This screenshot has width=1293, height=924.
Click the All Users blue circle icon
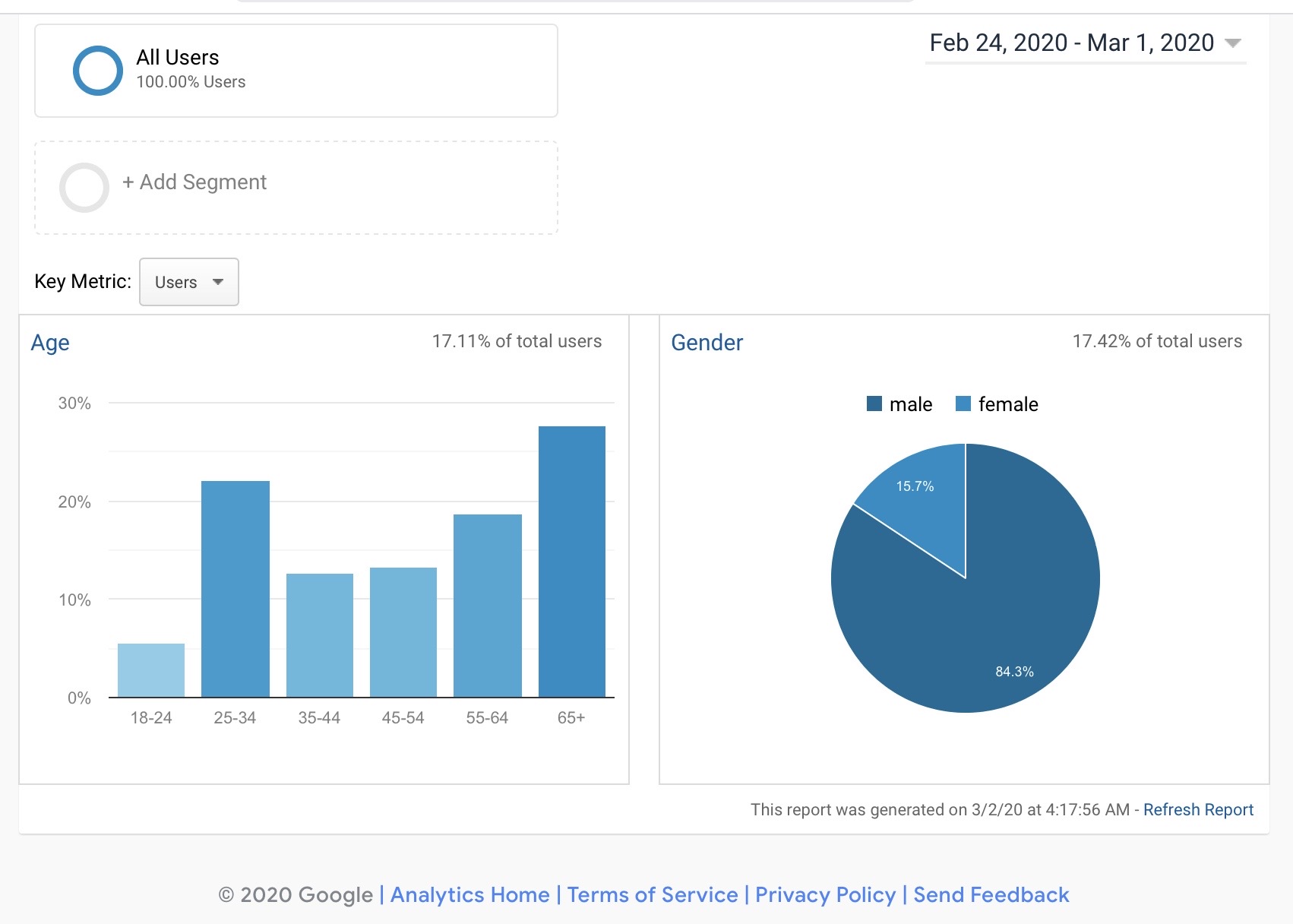[x=97, y=71]
